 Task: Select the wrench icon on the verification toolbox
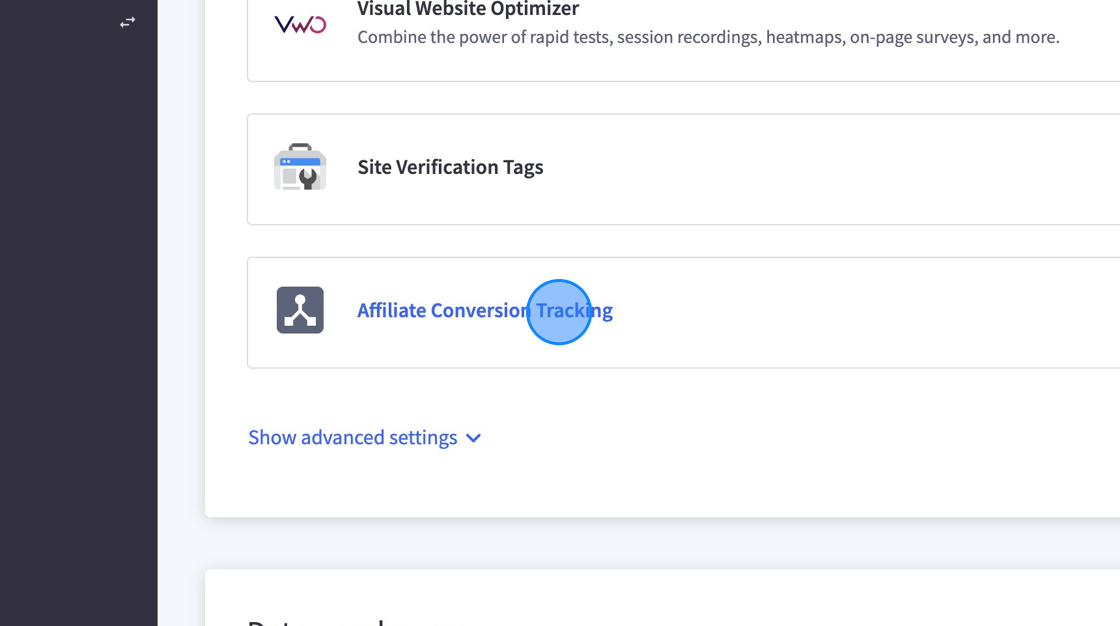click(306, 176)
